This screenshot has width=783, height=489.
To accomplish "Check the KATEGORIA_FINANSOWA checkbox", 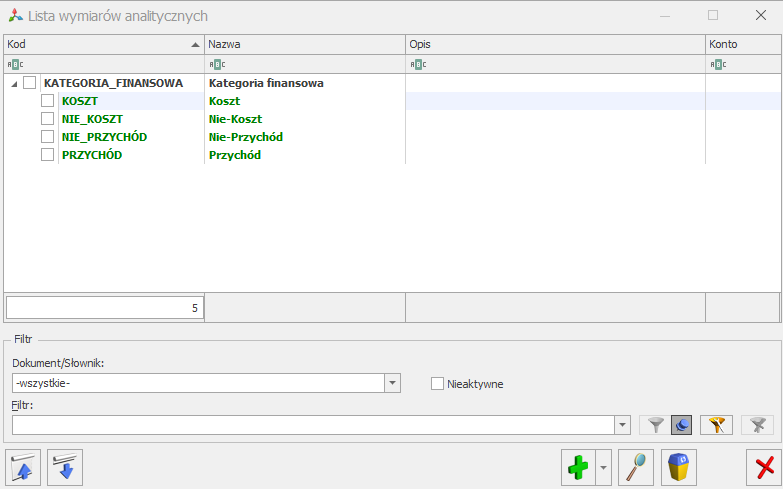I will point(30,82).
